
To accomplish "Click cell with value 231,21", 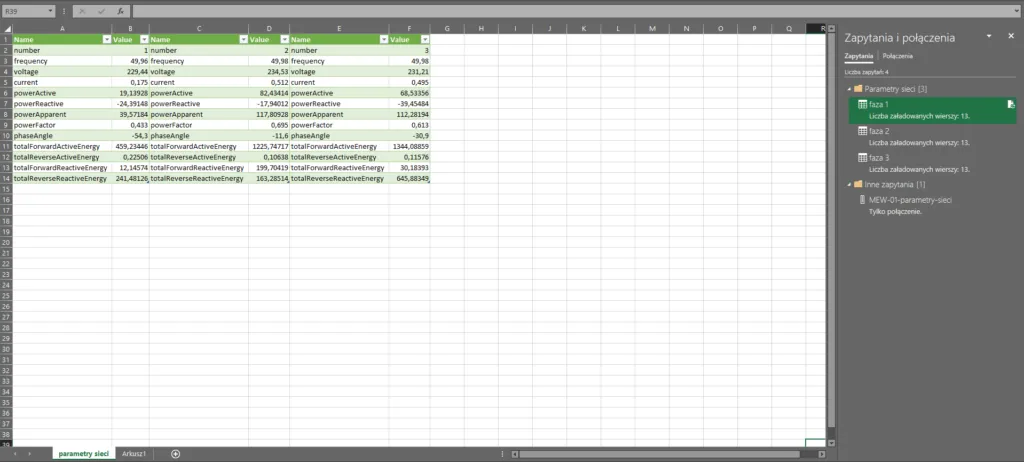I will click(x=409, y=71).
